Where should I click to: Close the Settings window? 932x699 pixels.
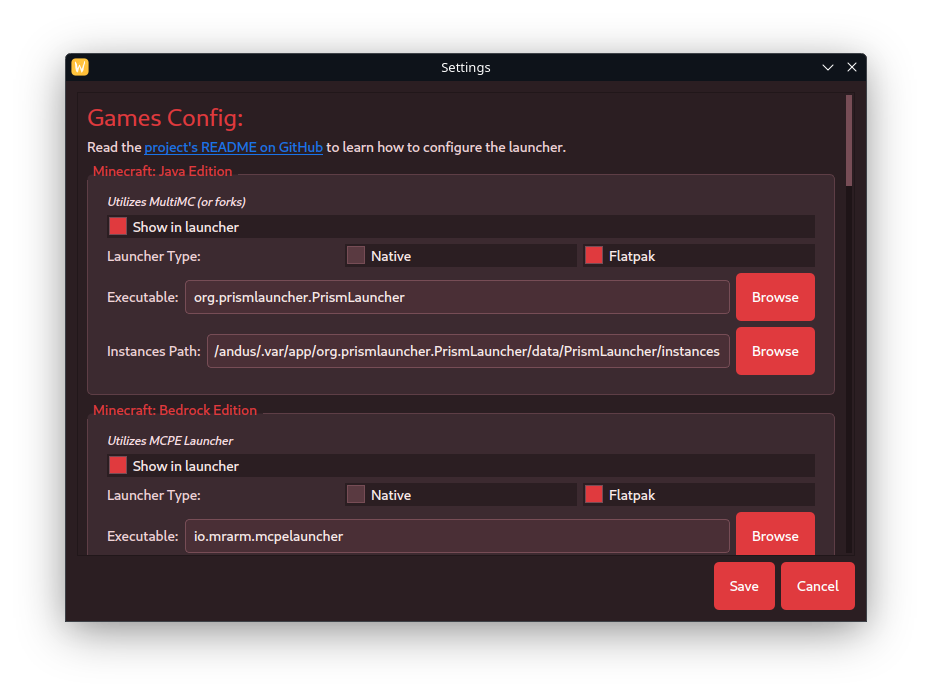click(852, 67)
